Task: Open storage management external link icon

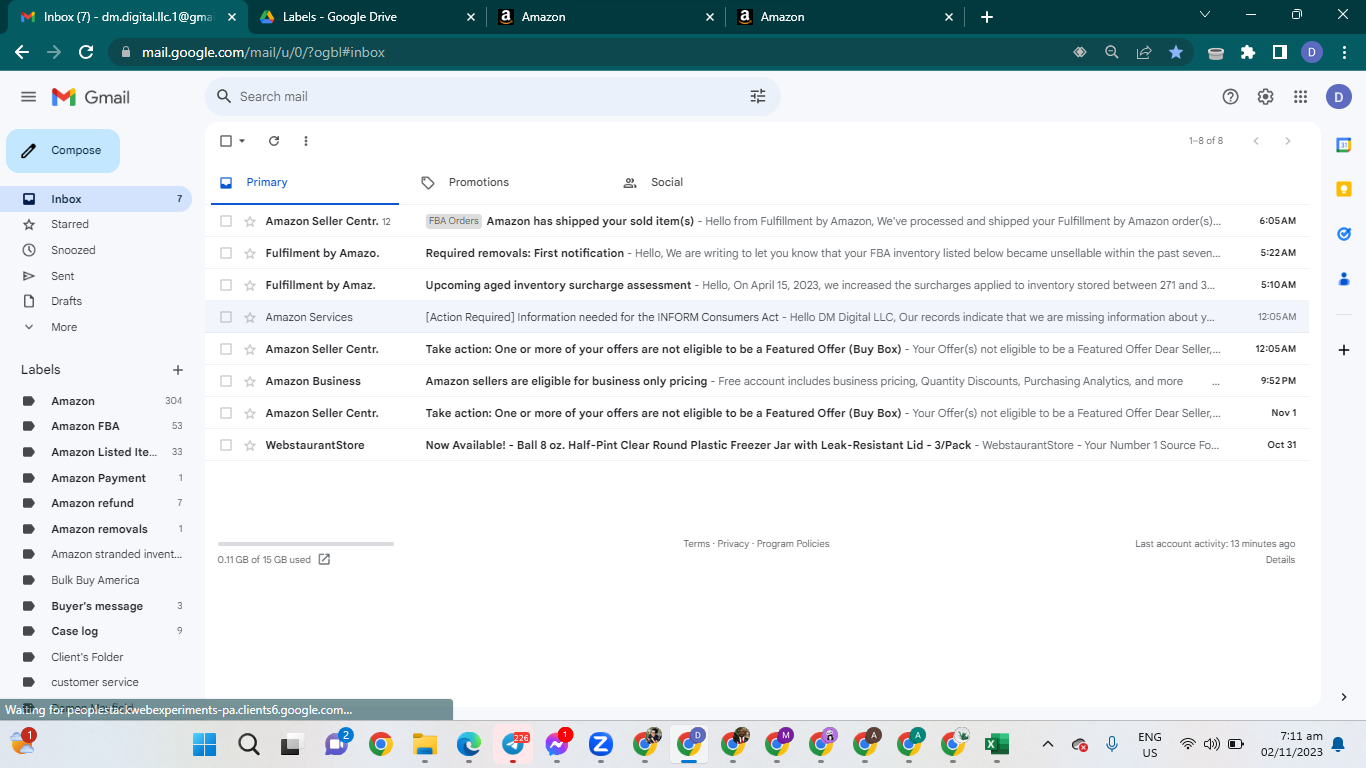Action: coord(324,559)
